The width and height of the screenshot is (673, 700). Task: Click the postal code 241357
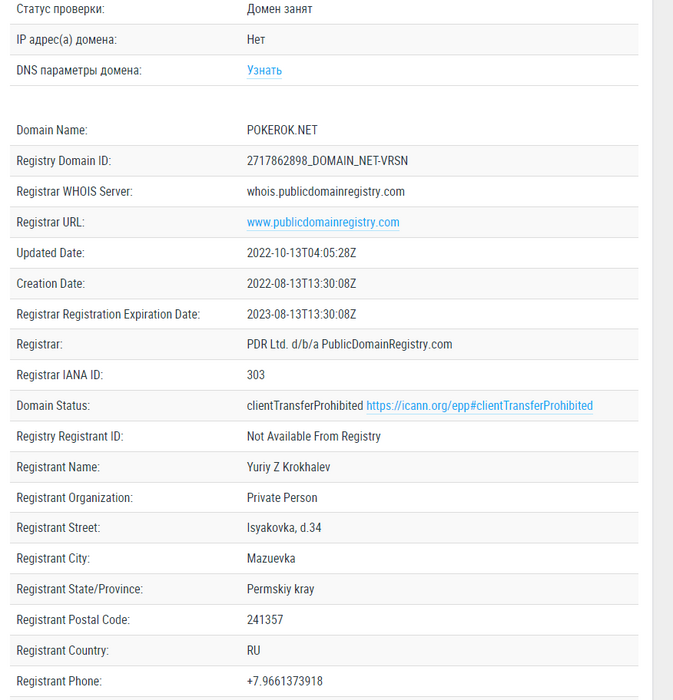pyautogui.click(x=265, y=620)
